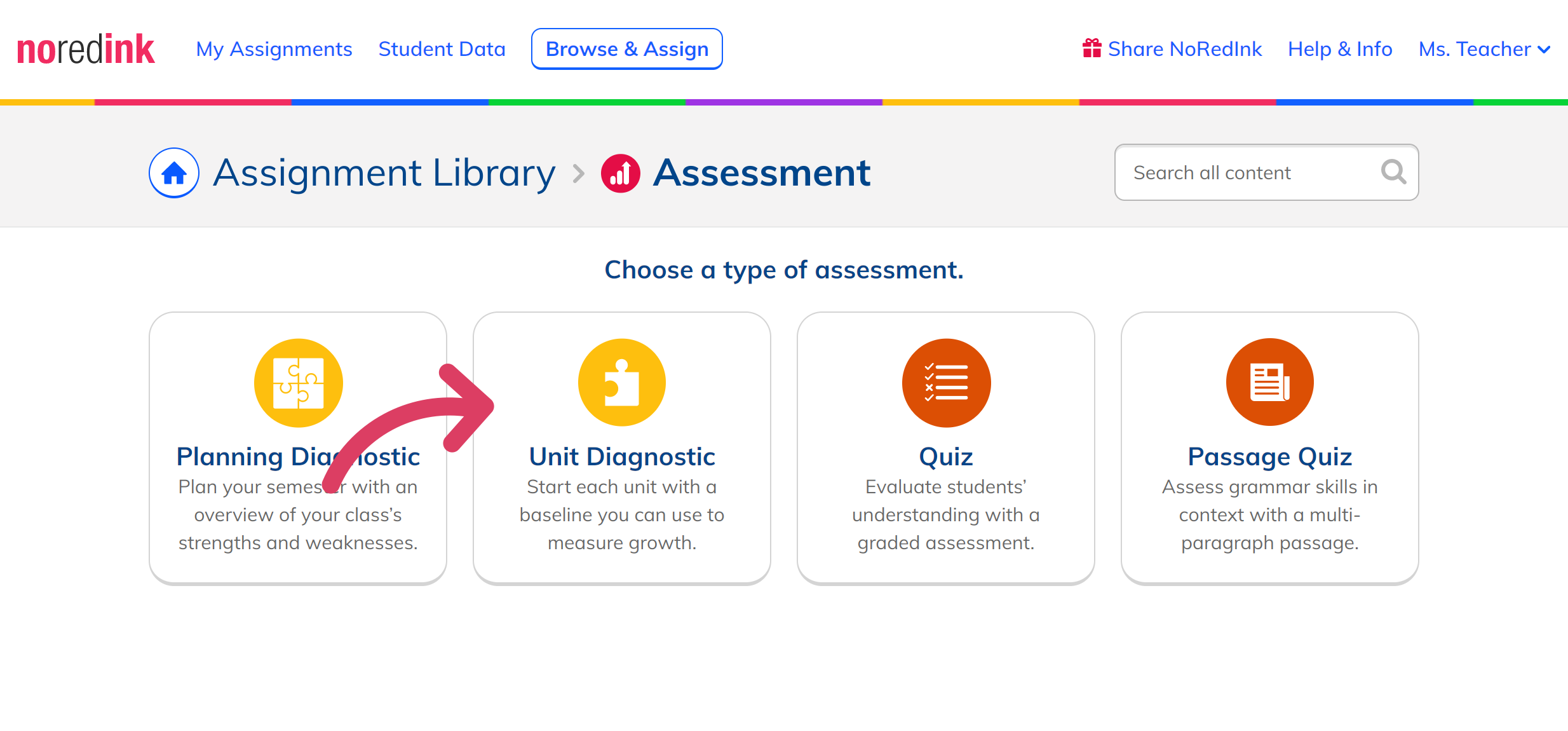Open the My Assignments tab

[274, 49]
